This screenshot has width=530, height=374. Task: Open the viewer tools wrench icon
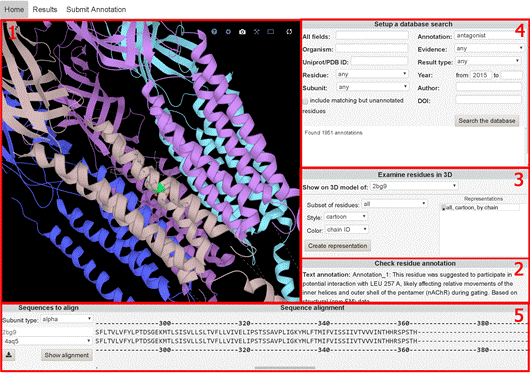click(x=257, y=32)
